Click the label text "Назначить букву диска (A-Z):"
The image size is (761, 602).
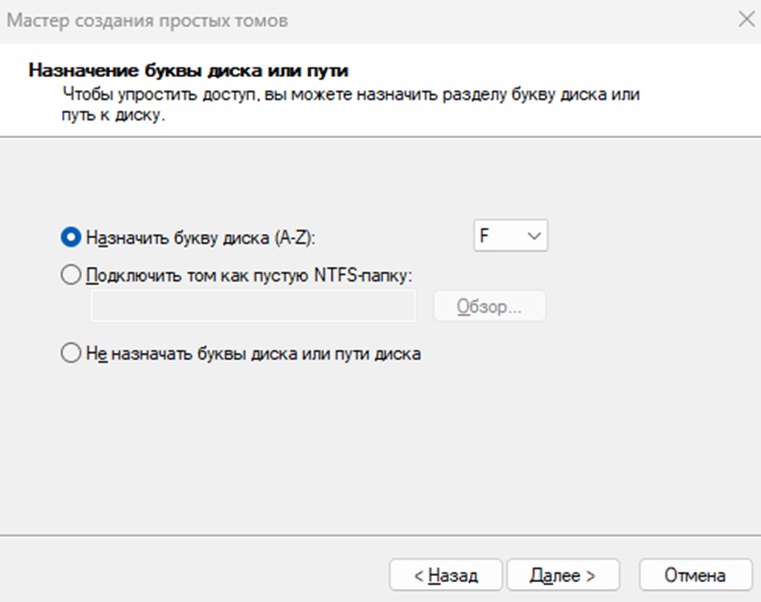click(200, 238)
